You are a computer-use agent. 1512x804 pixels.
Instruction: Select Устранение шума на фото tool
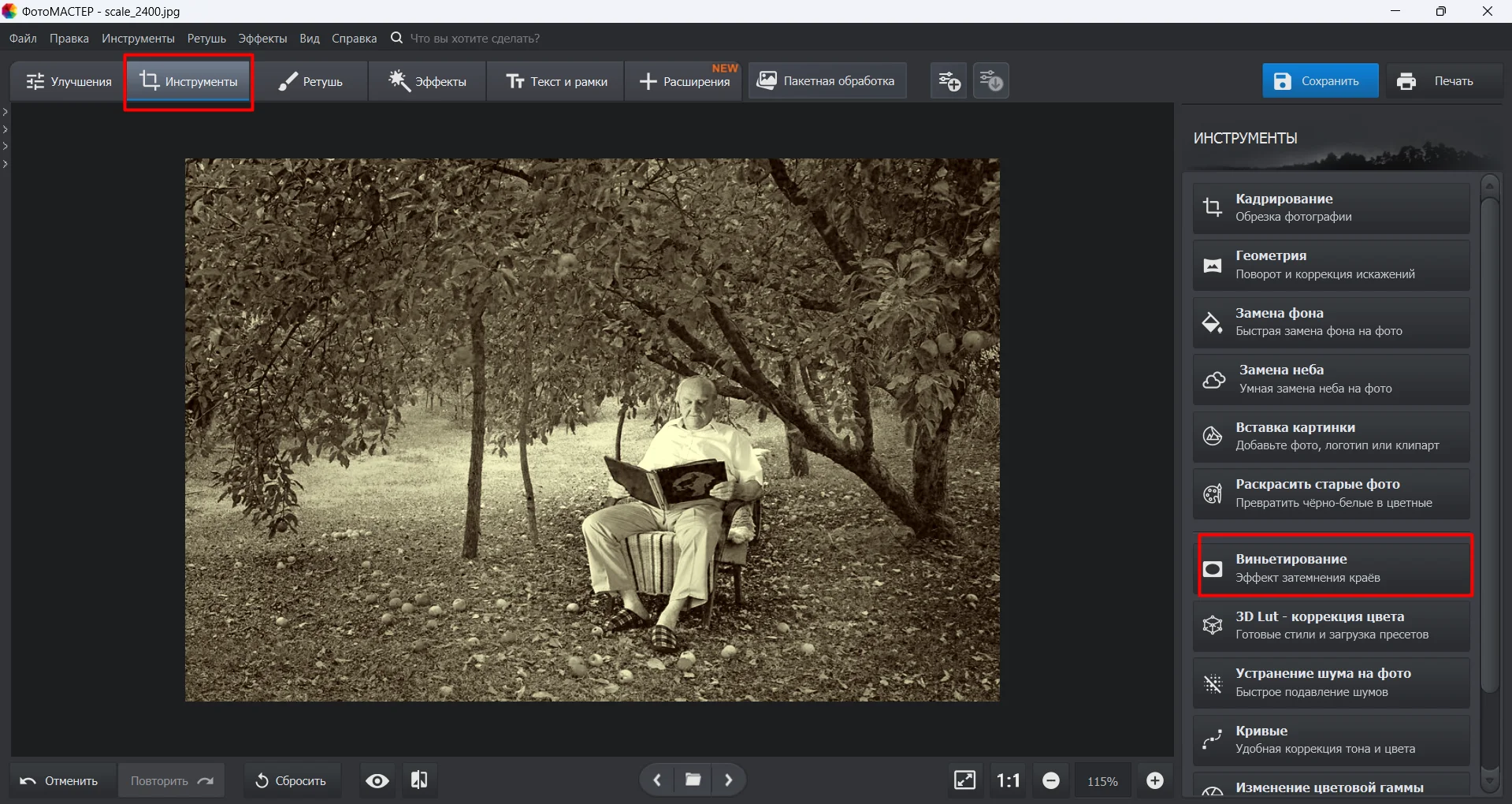click(x=1331, y=683)
